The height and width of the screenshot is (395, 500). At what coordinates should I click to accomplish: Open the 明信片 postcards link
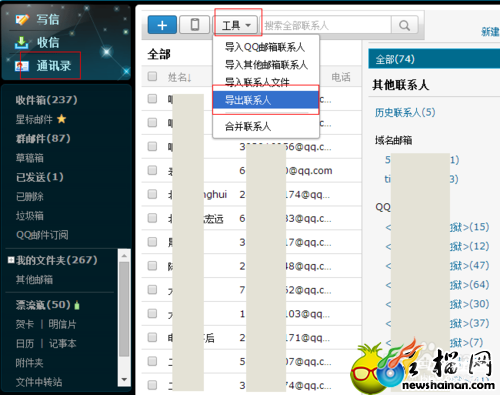(62, 324)
